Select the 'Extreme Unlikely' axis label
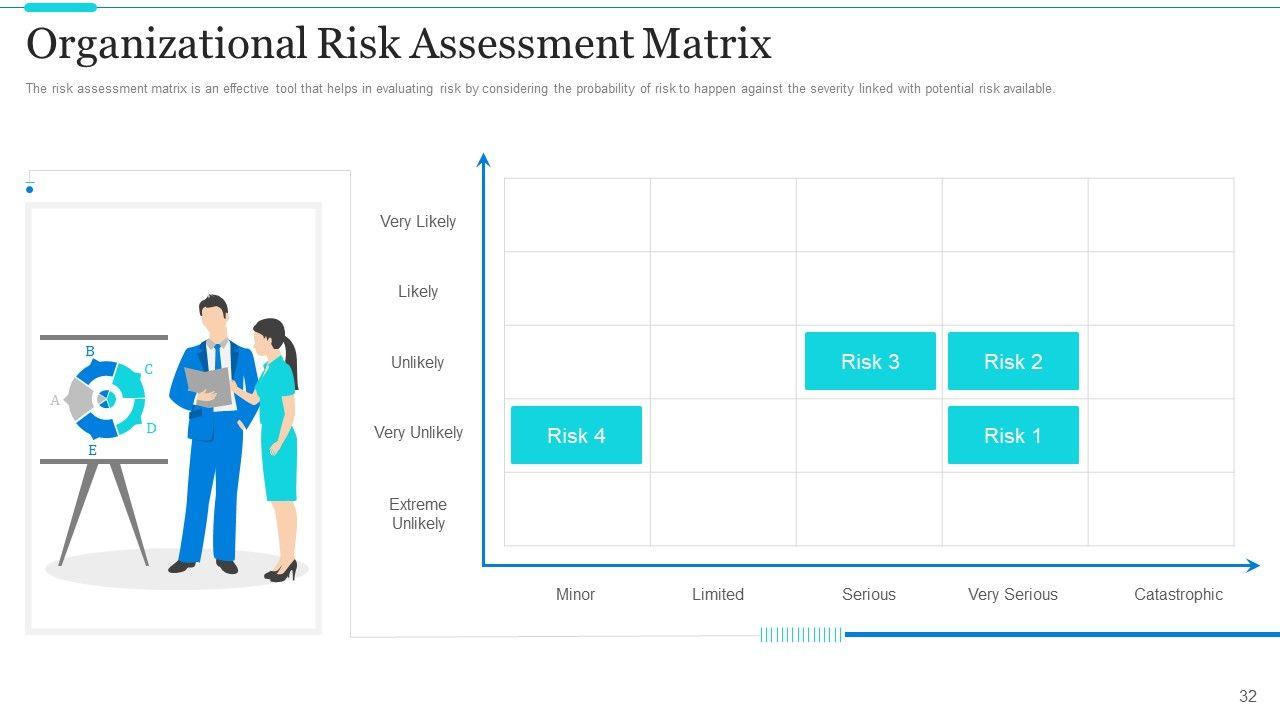 (x=418, y=514)
